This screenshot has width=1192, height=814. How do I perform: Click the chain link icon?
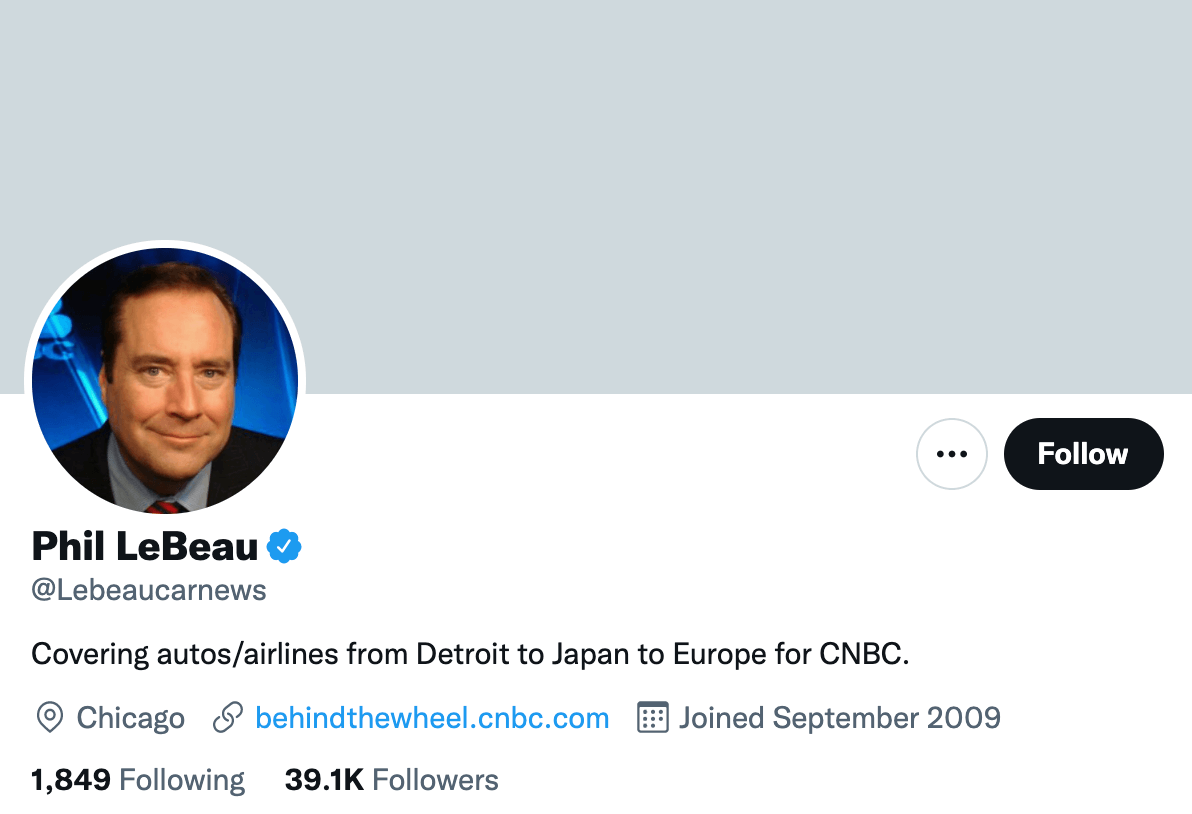[228, 718]
